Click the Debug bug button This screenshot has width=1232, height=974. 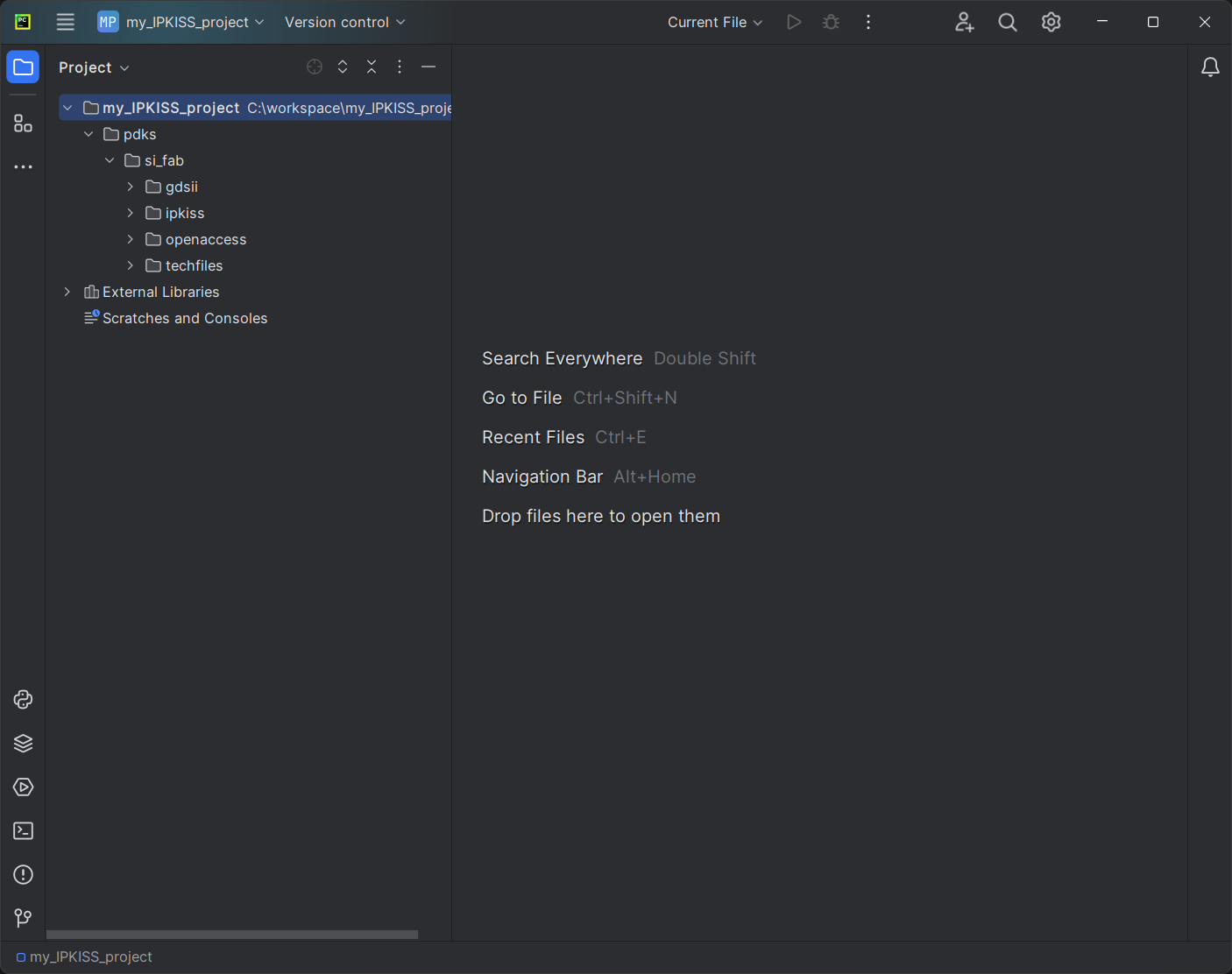(x=831, y=23)
